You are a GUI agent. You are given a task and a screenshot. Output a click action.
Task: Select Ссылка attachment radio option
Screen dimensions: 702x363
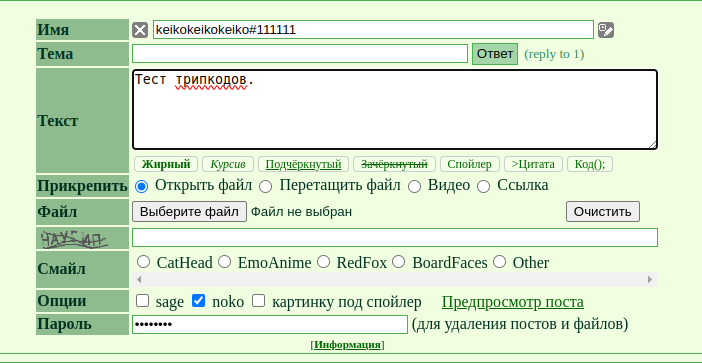coord(484,187)
